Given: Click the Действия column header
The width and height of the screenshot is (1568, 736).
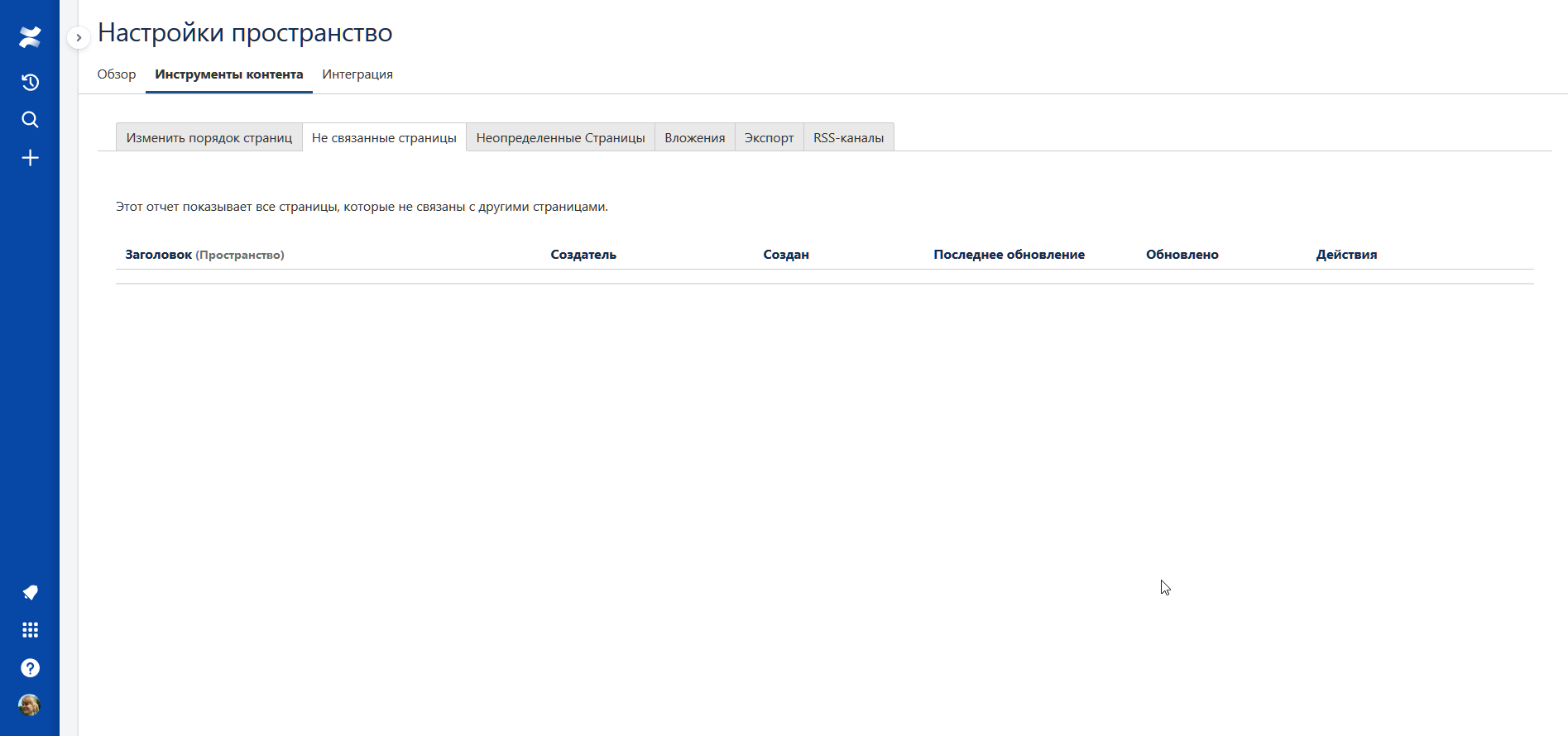Looking at the screenshot, I should (1346, 255).
